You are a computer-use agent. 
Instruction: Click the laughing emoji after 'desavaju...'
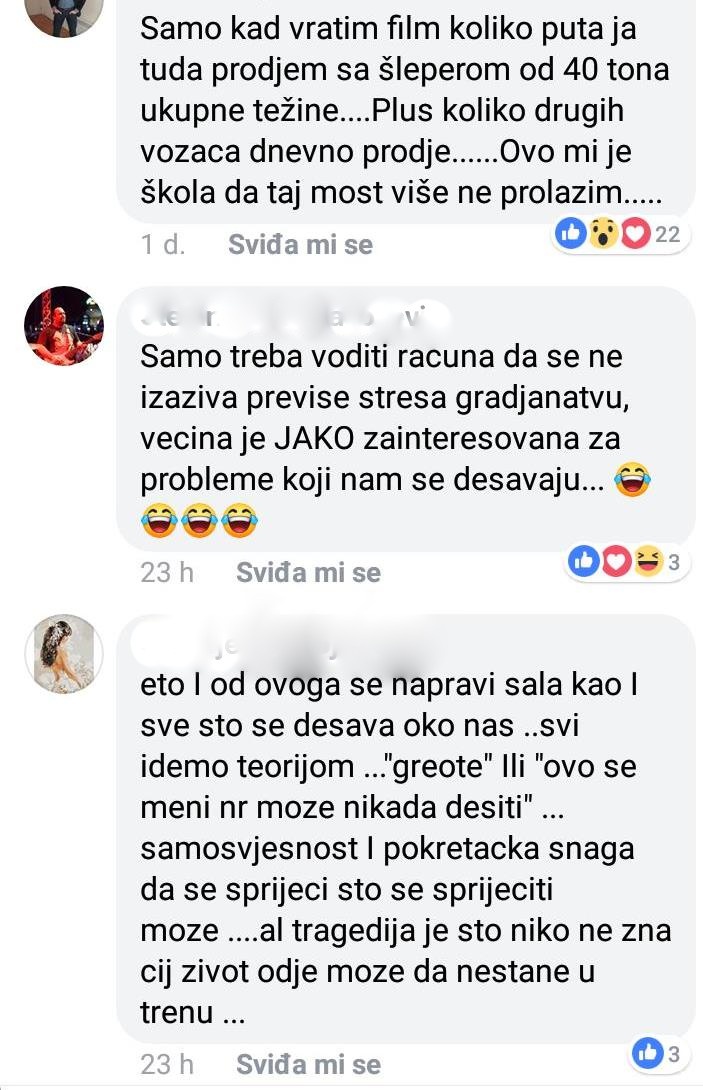(x=632, y=479)
